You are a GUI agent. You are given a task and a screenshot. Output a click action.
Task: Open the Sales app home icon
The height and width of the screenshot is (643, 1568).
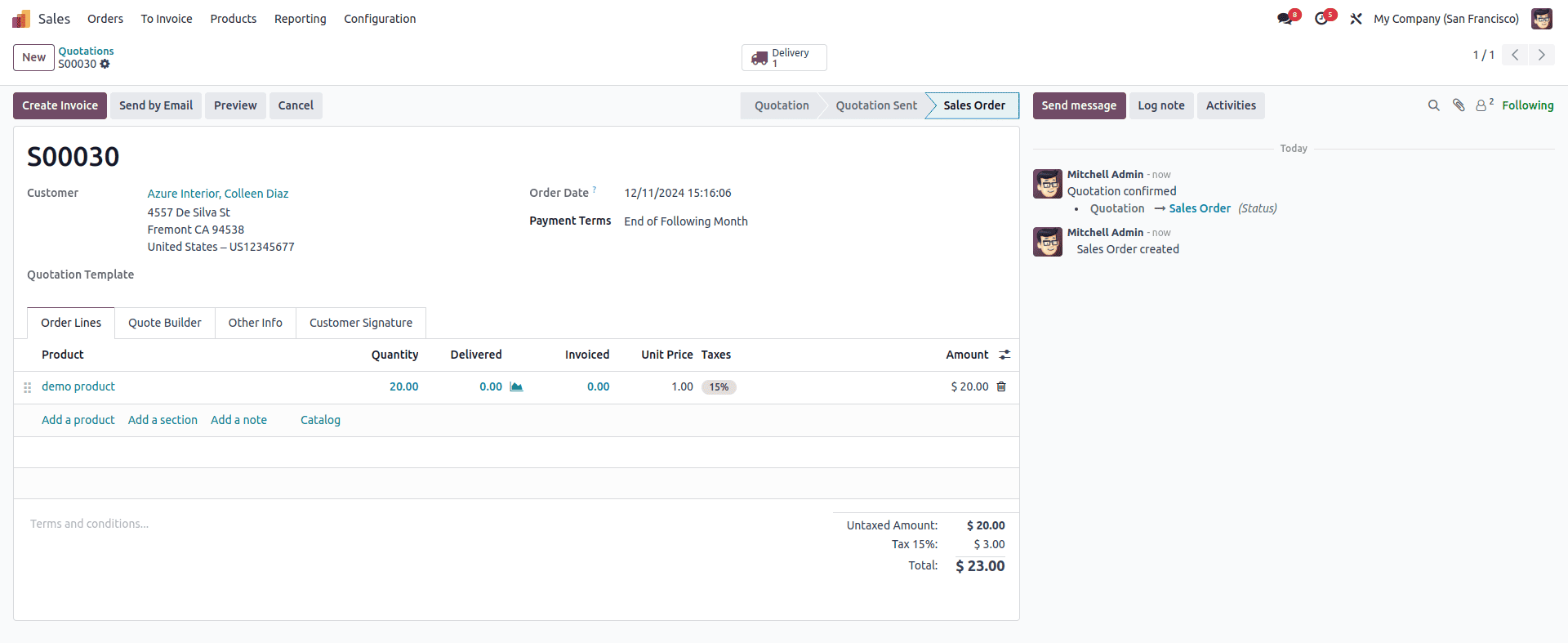pos(21,19)
